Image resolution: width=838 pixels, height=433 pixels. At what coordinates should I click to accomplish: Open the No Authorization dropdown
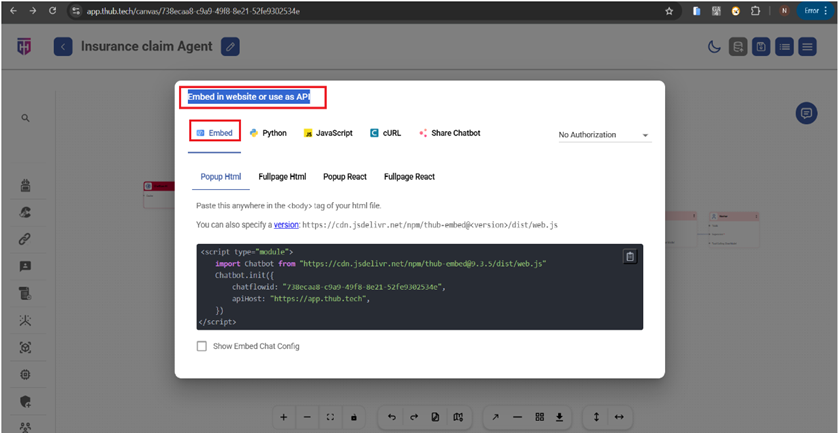[604, 135]
